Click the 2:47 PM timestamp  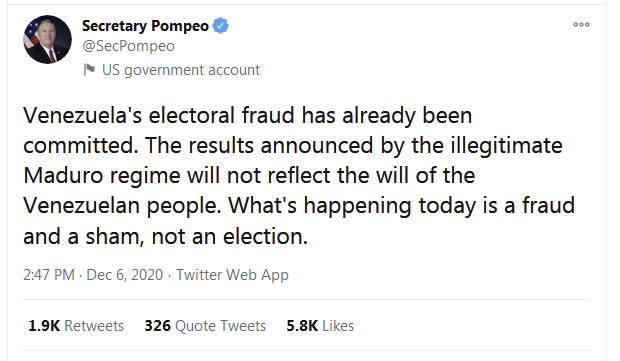(x=49, y=274)
